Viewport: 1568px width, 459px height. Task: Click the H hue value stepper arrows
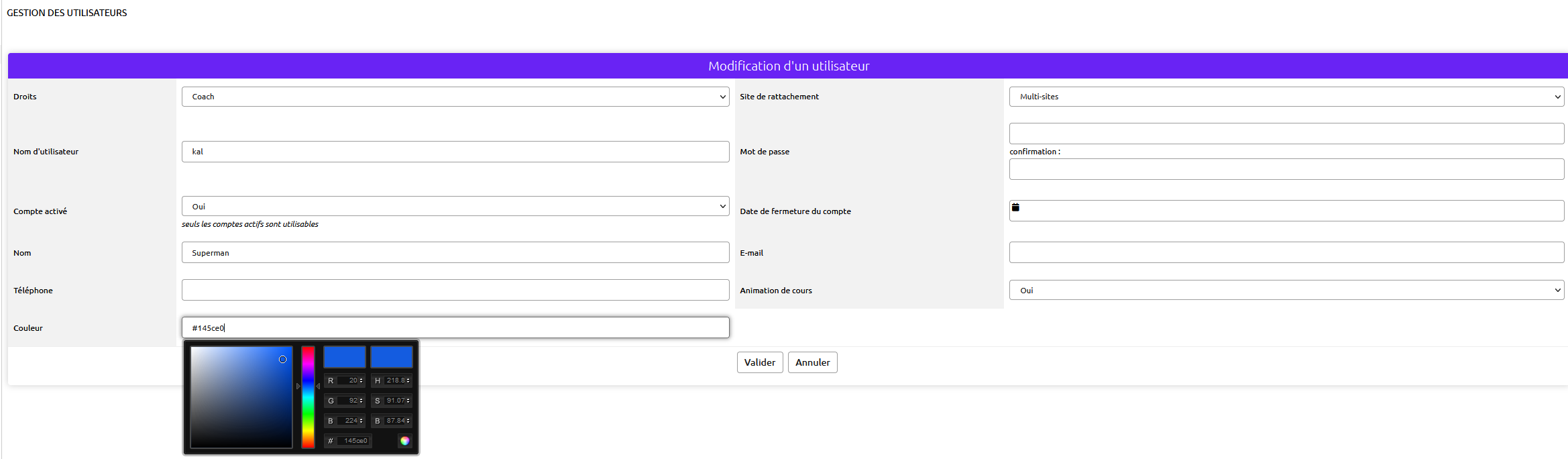pos(408,380)
